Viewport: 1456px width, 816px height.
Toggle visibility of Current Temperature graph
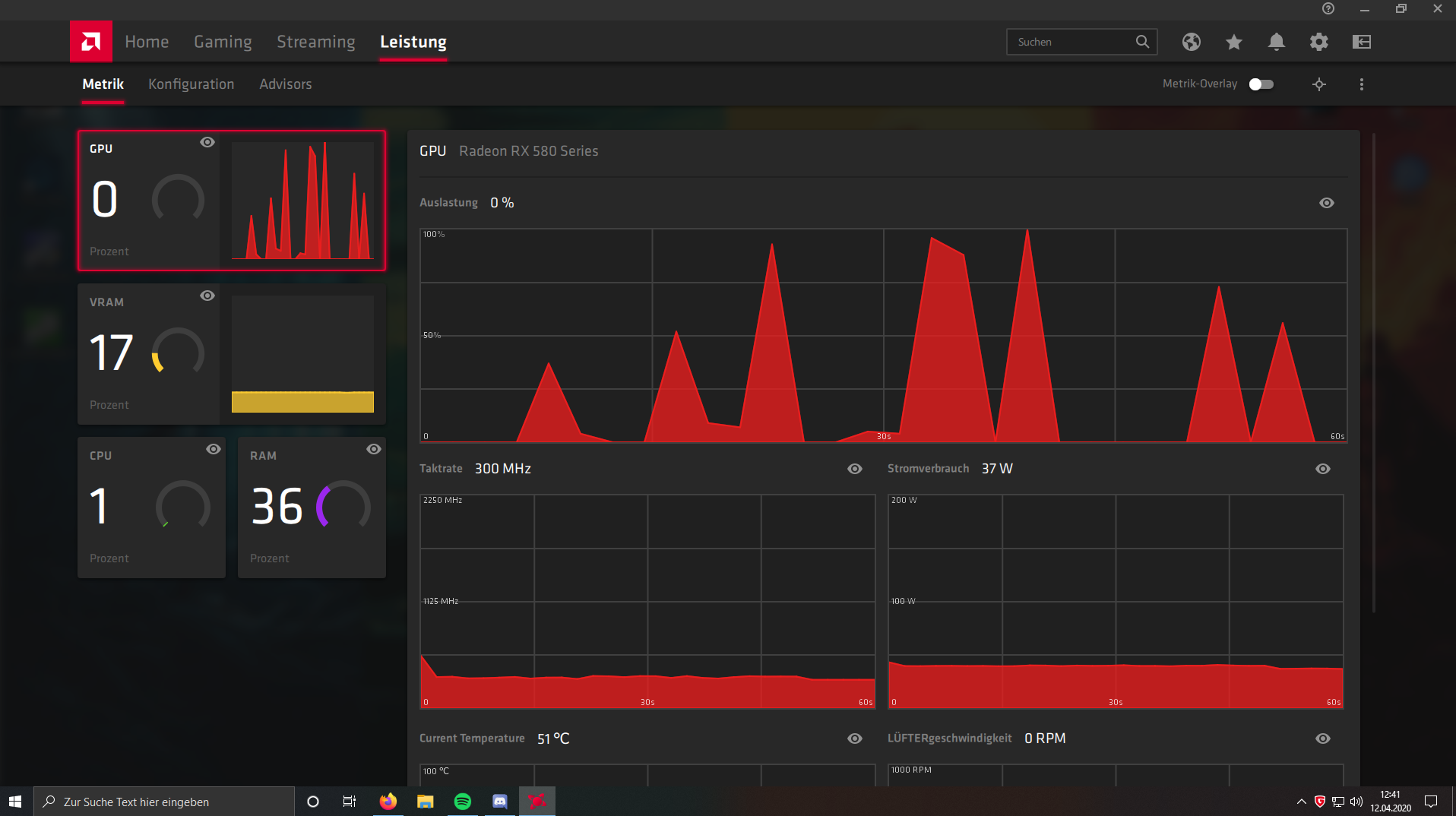(855, 739)
